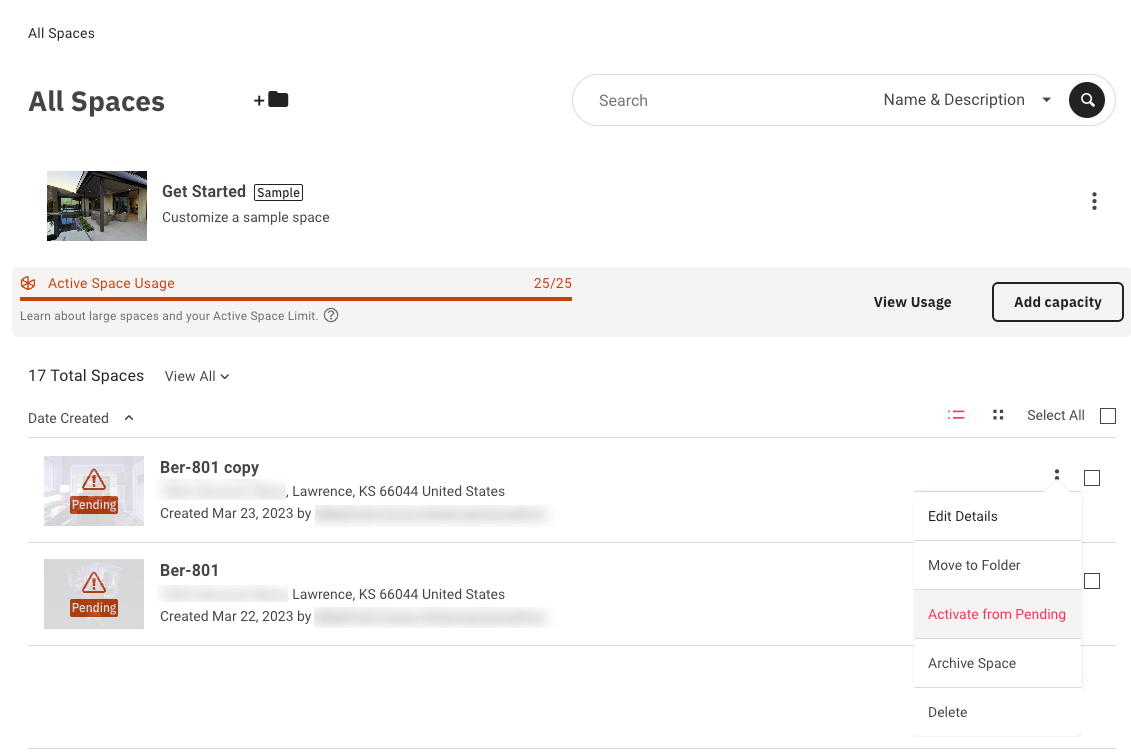Choose Activate from Pending menu item
Image resolution: width=1131 pixels, height=754 pixels.
(x=996, y=614)
